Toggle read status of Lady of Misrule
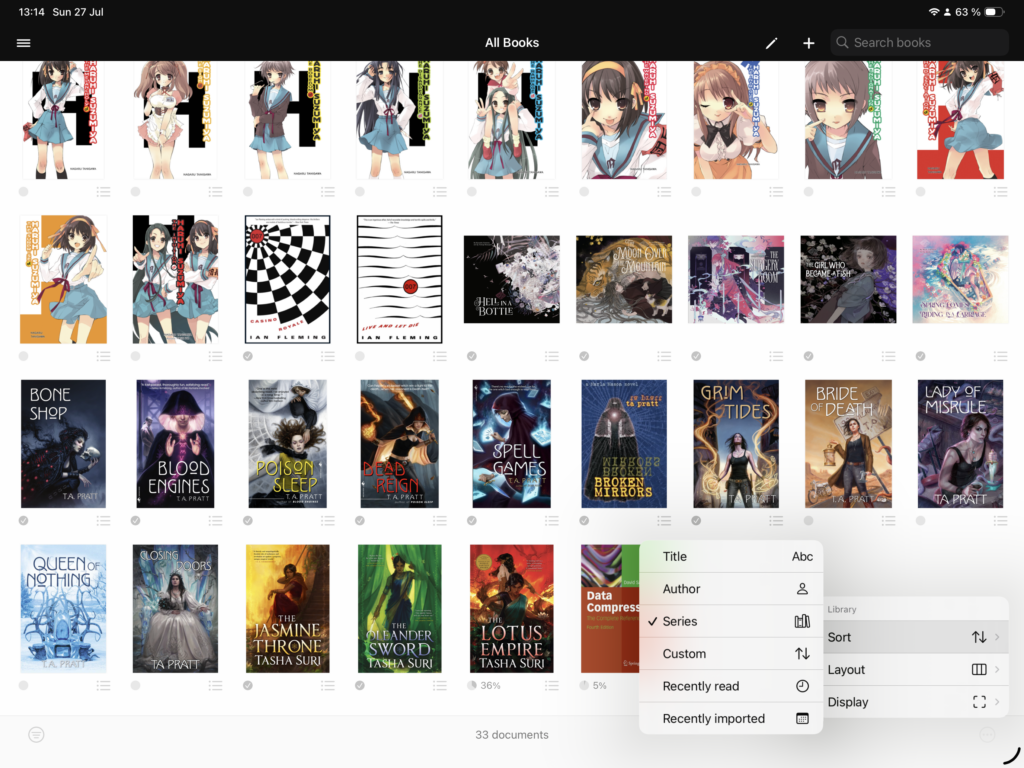The width and height of the screenshot is (1024, 768). tap(920, 520)
